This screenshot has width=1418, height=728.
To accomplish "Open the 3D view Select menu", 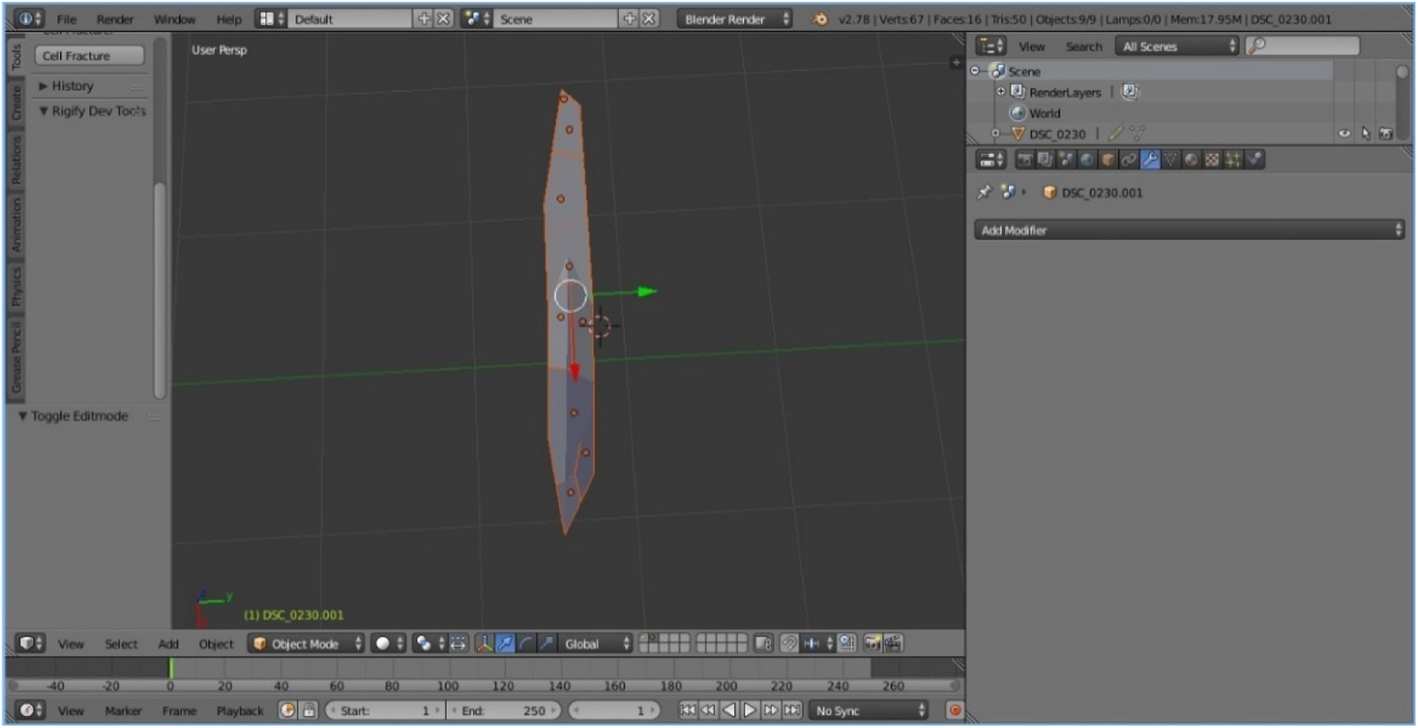I will pos(121,644).
